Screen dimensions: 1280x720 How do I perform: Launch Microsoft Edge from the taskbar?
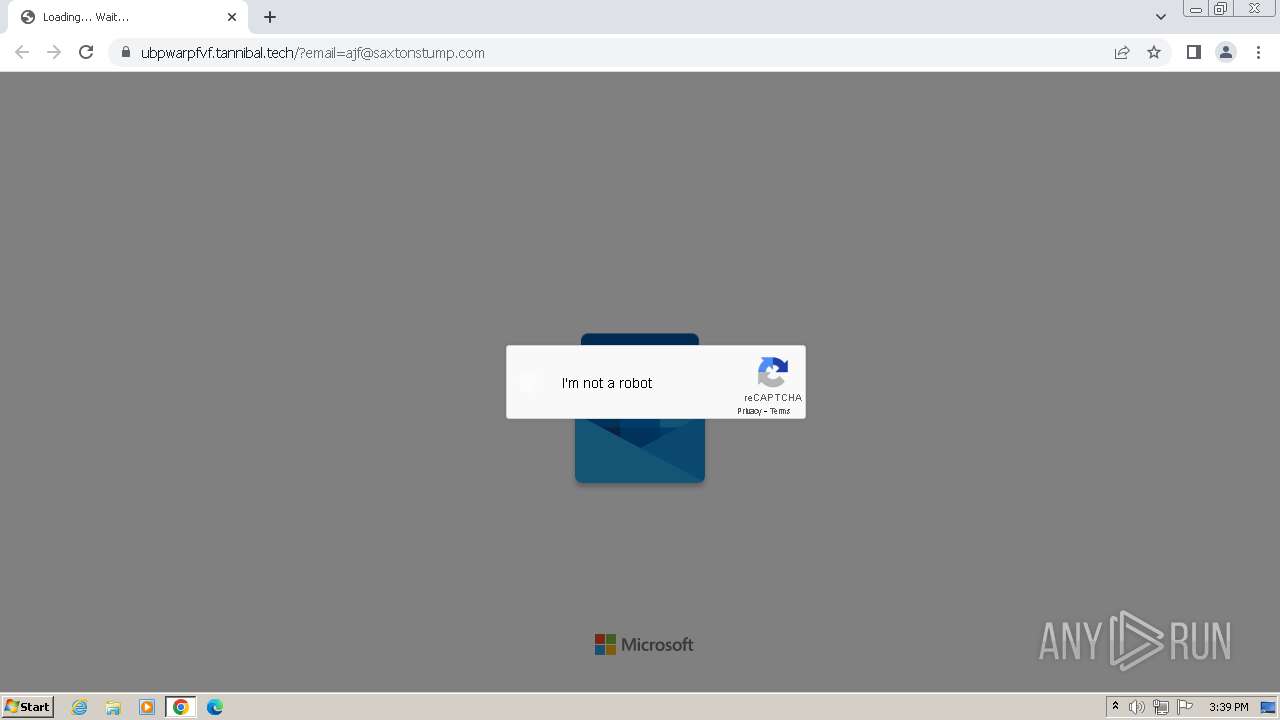coord(215,707)
